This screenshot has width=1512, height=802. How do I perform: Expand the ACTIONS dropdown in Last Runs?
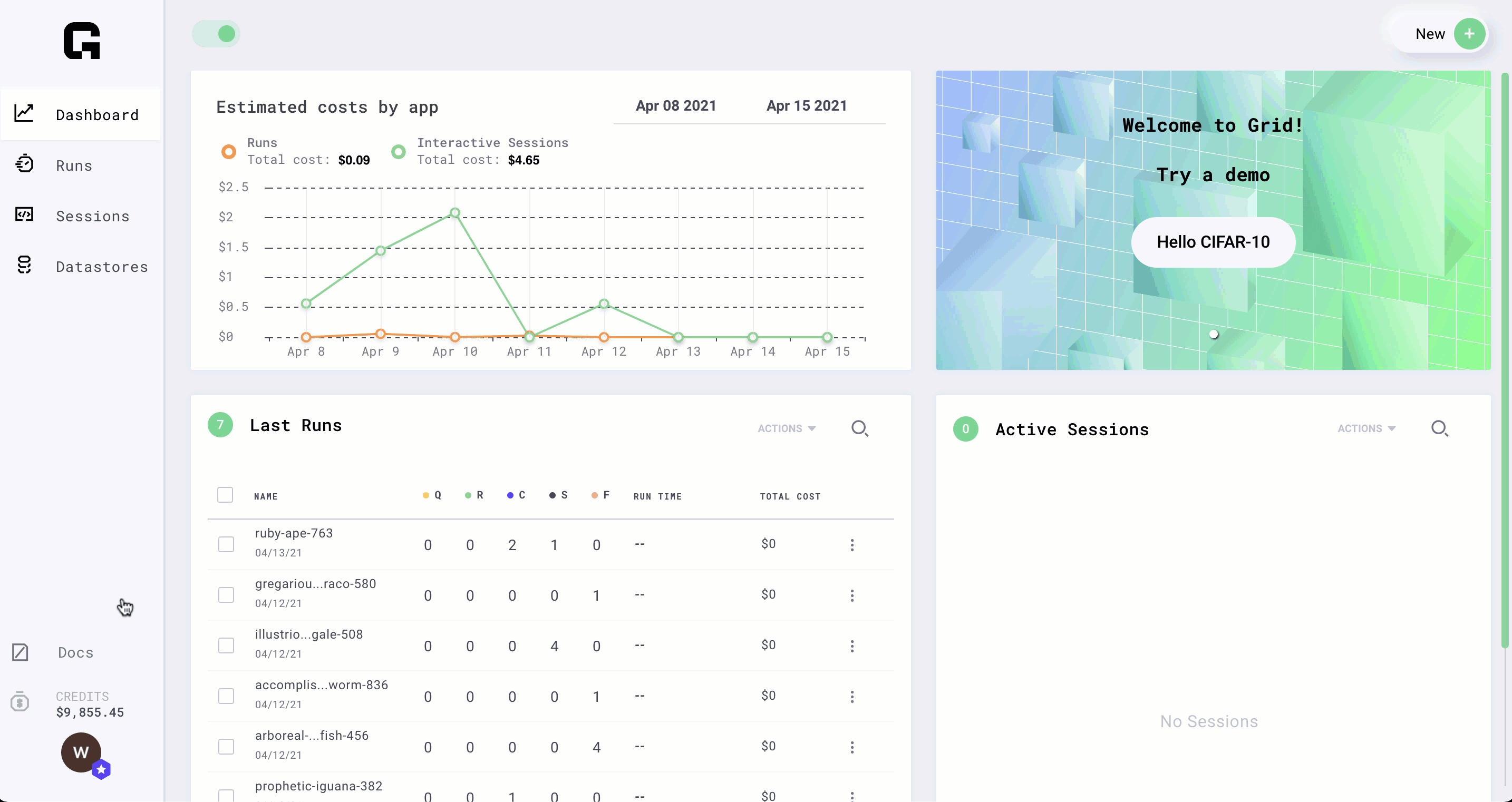[x=786, y=427]
